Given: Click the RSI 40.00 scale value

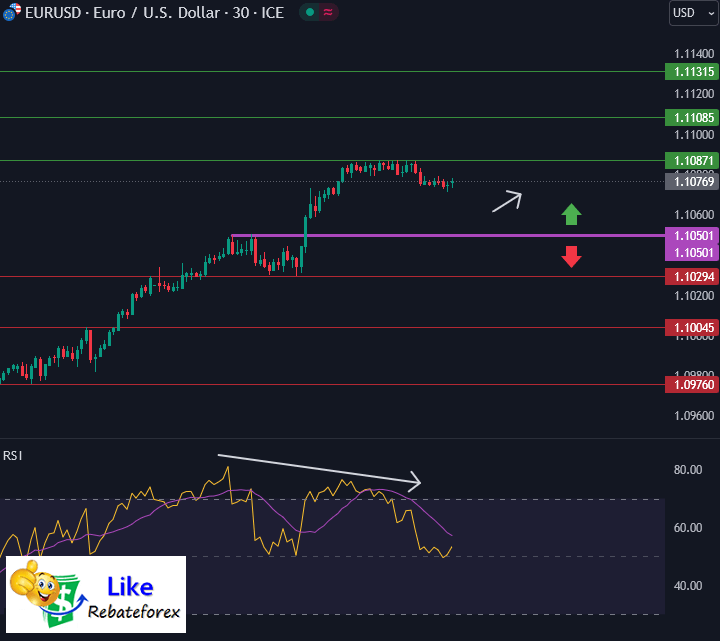Looking at the screenshot, I should pyautogui.click(x=688, y=585).
